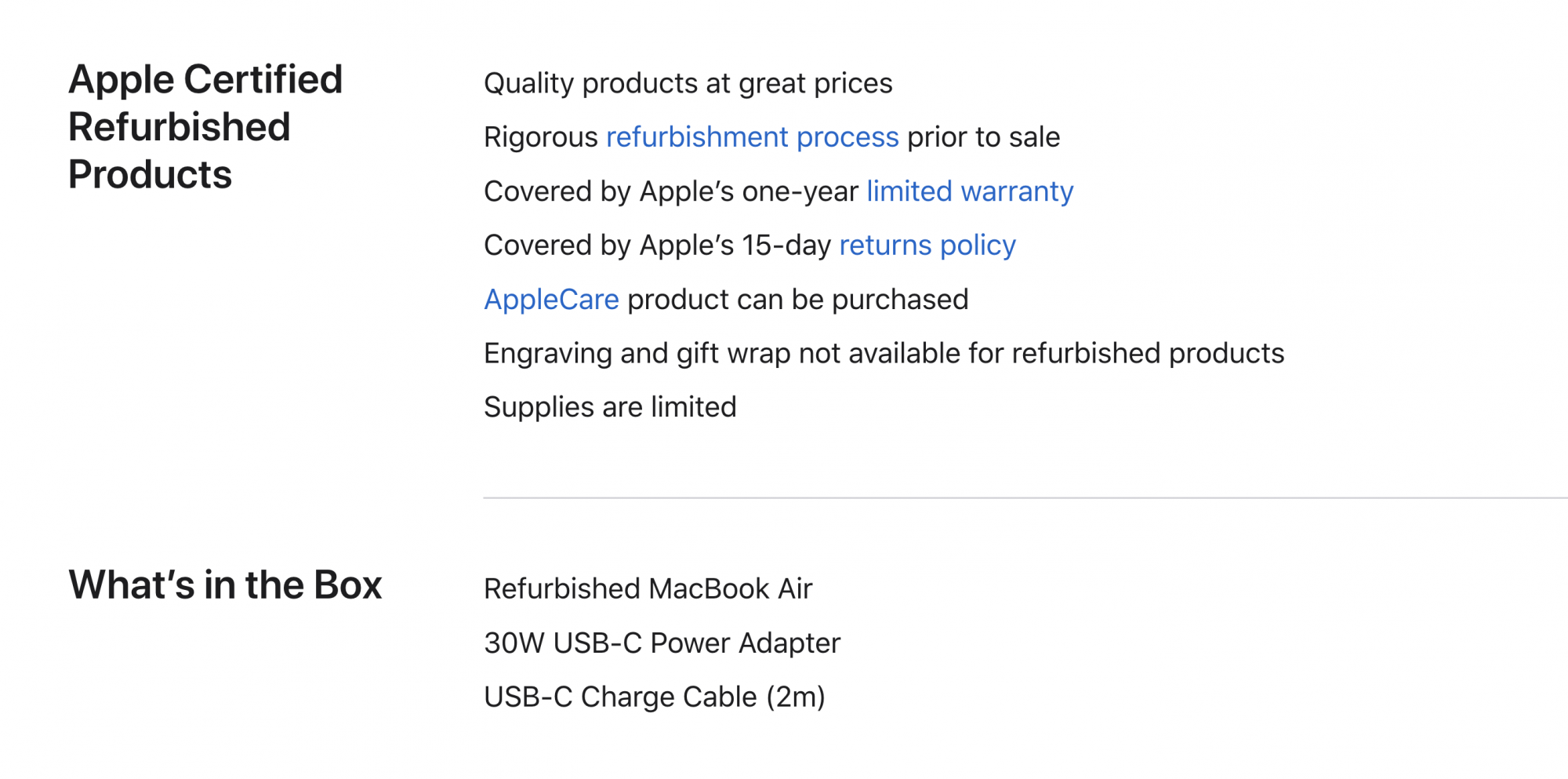Click the horizontal divider between sections
The width and height of the screenshot is (1568, 779).
click(1019, 497)
